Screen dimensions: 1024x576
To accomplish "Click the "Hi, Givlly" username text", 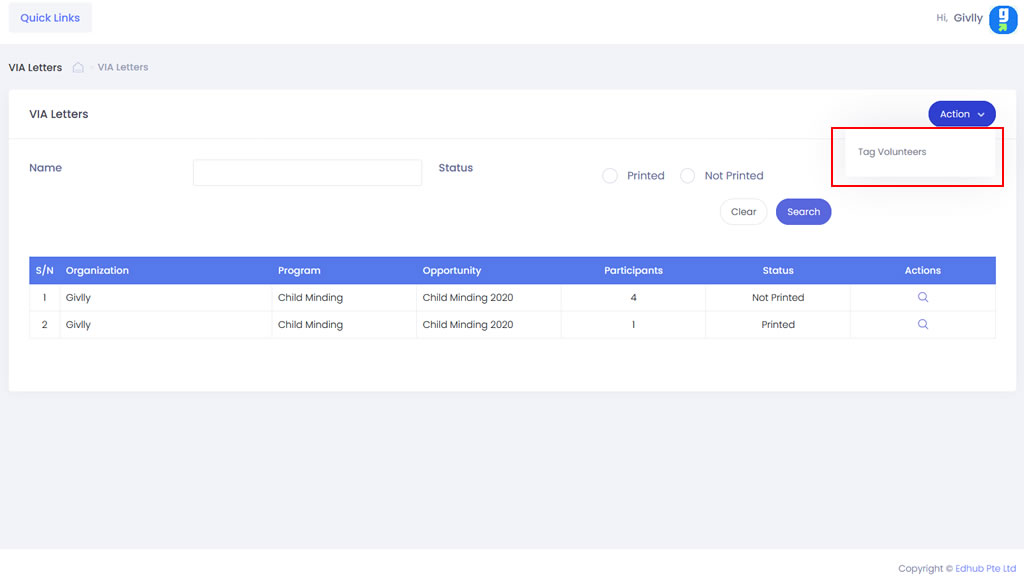I will (x=959, y=18).
